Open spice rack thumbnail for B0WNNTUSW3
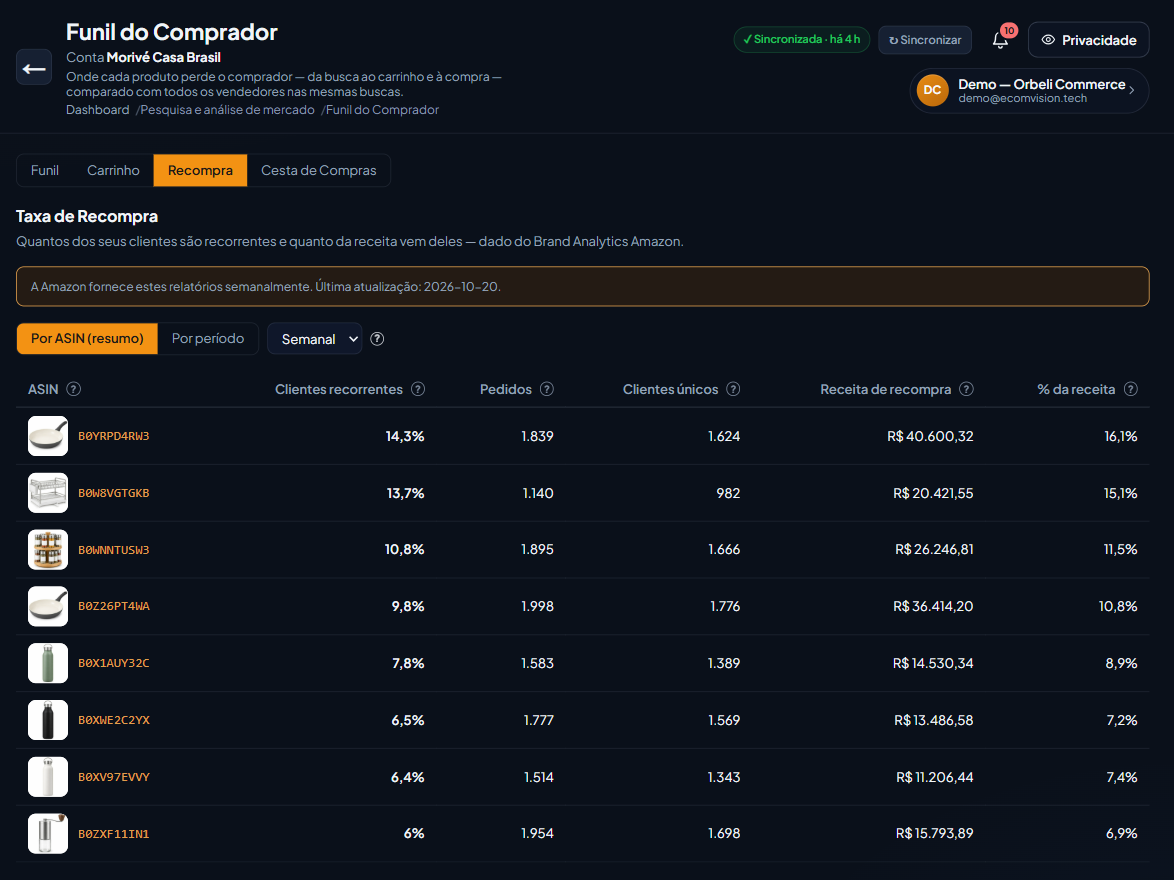The width and height of the screenshot is (1174, 880). point(48,550)
